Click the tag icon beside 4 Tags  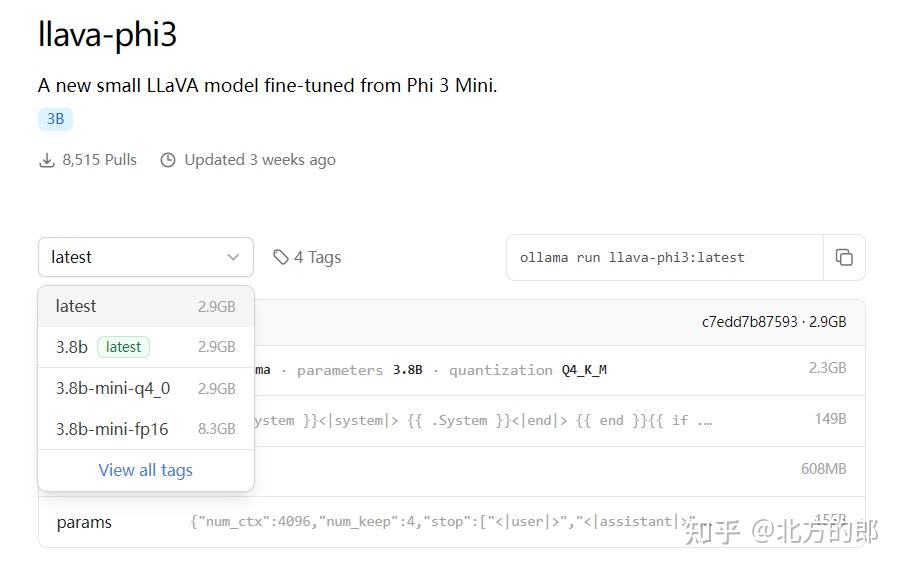(x=281, y=258)
